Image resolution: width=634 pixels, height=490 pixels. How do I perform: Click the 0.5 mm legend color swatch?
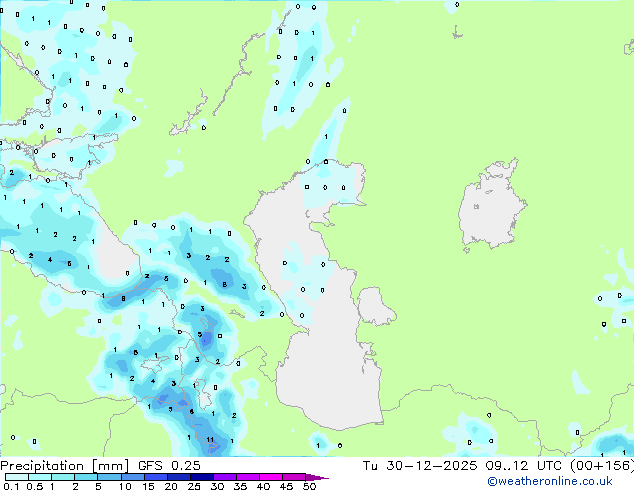(x=40, y=477)
